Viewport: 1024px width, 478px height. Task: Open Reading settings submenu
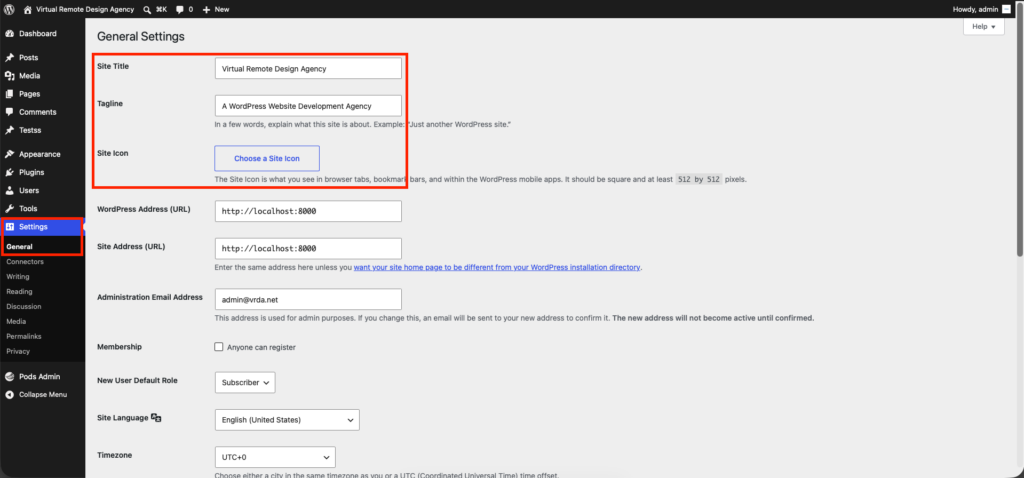coord(19,291)
